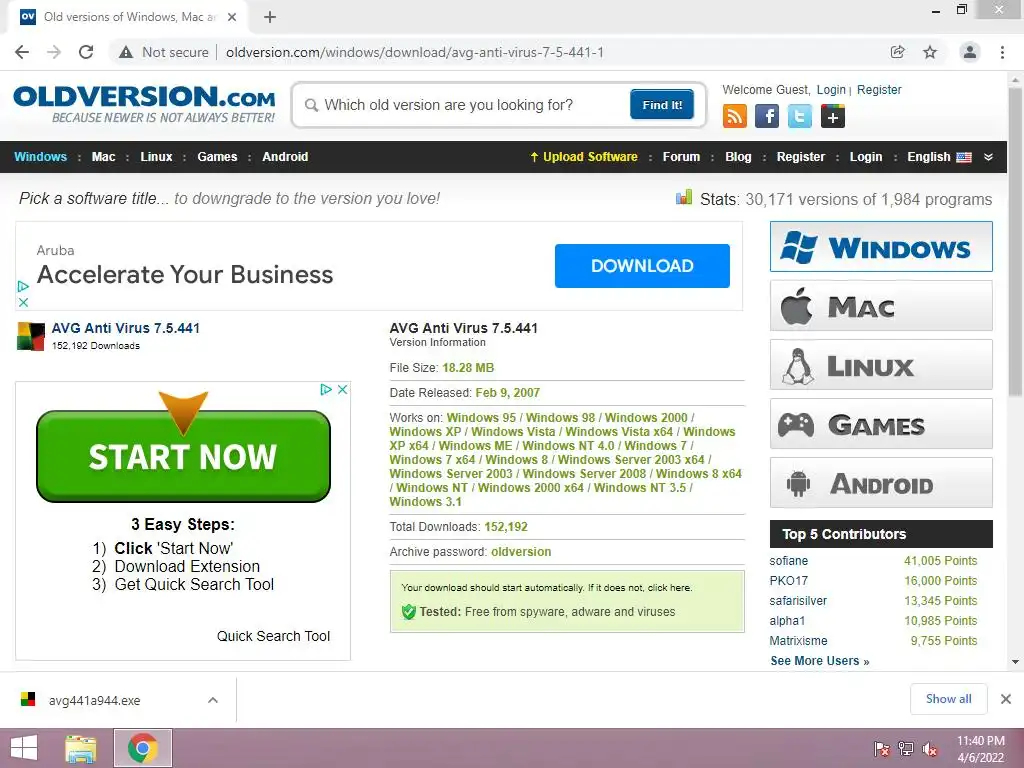Click the Register link beside Welcome Guest
1024x768 pixels.
tap(879, 89)
